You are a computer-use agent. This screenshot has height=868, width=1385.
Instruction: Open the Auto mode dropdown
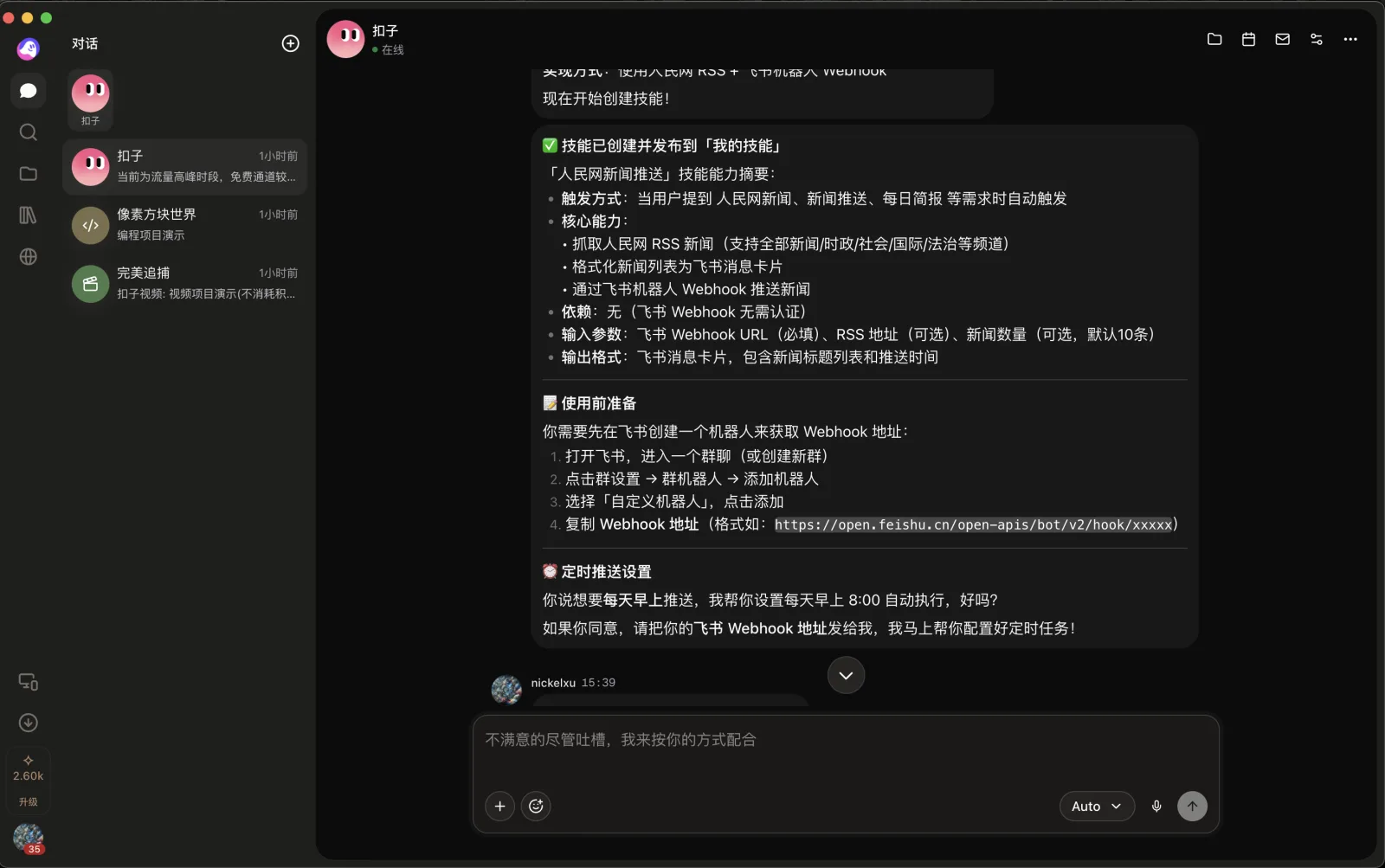[x=1097, y=806]
